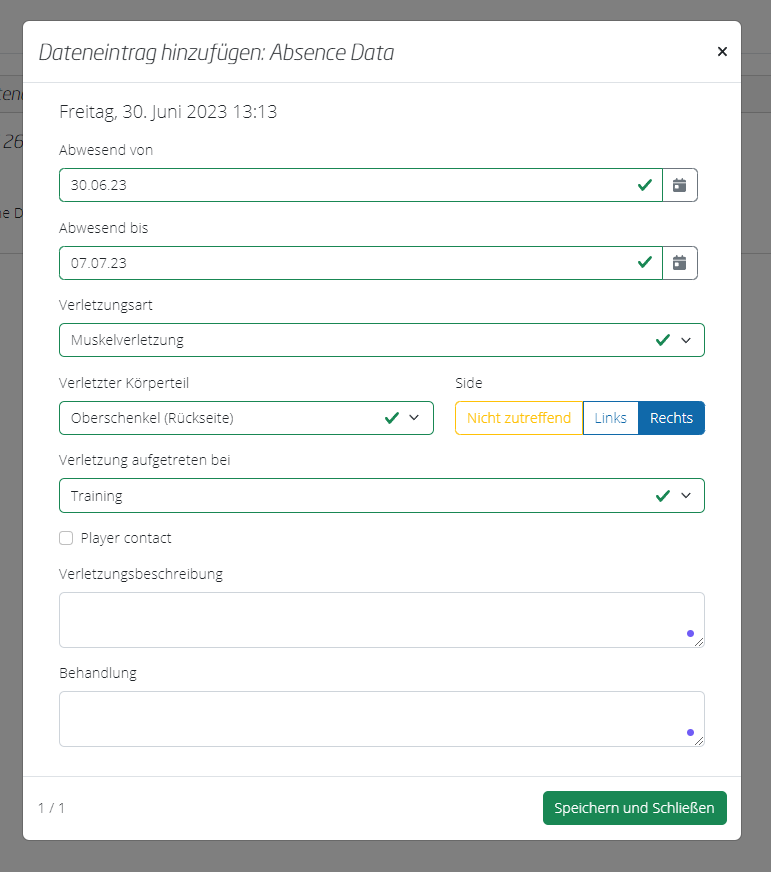771x872 pixels.
Task: Click the chevron arrow in Verletzungsart field
Action: coord(686,340)
